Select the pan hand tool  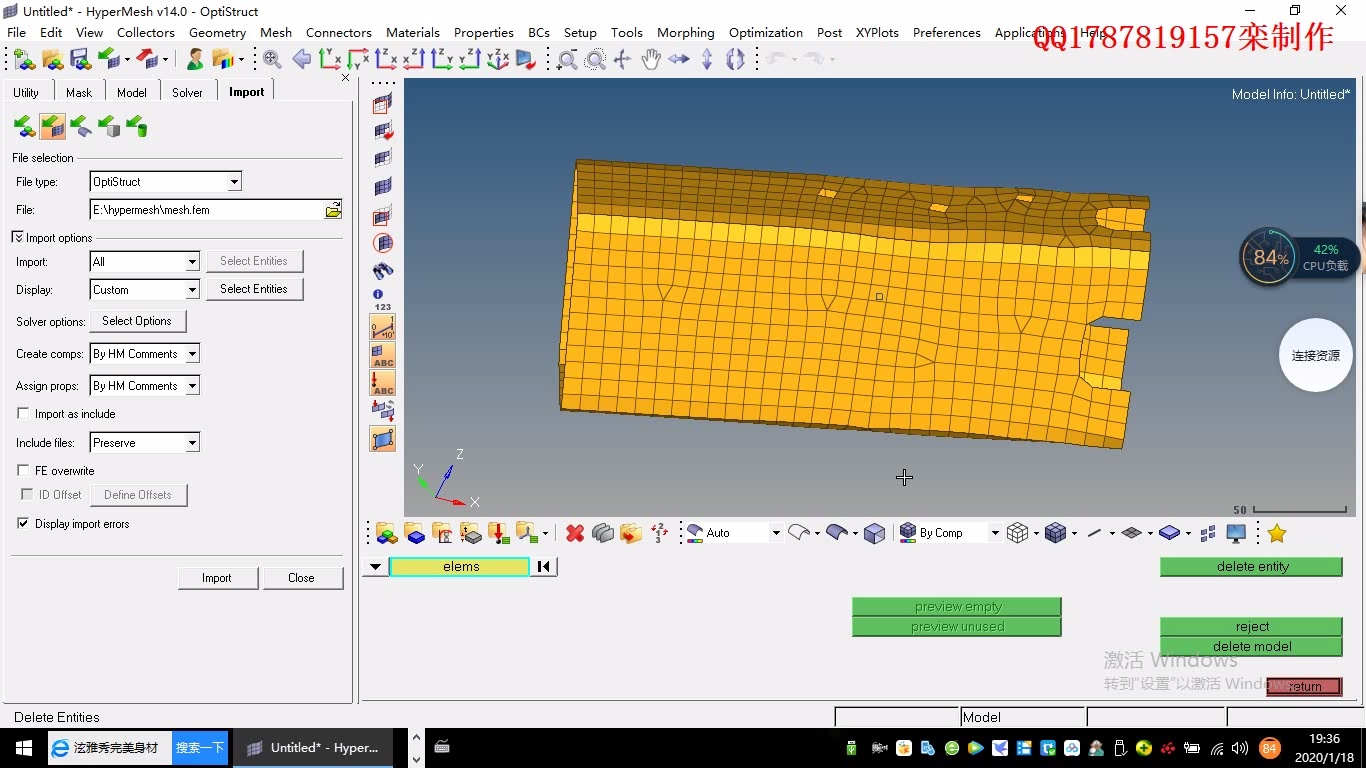[x=651, y=60]
